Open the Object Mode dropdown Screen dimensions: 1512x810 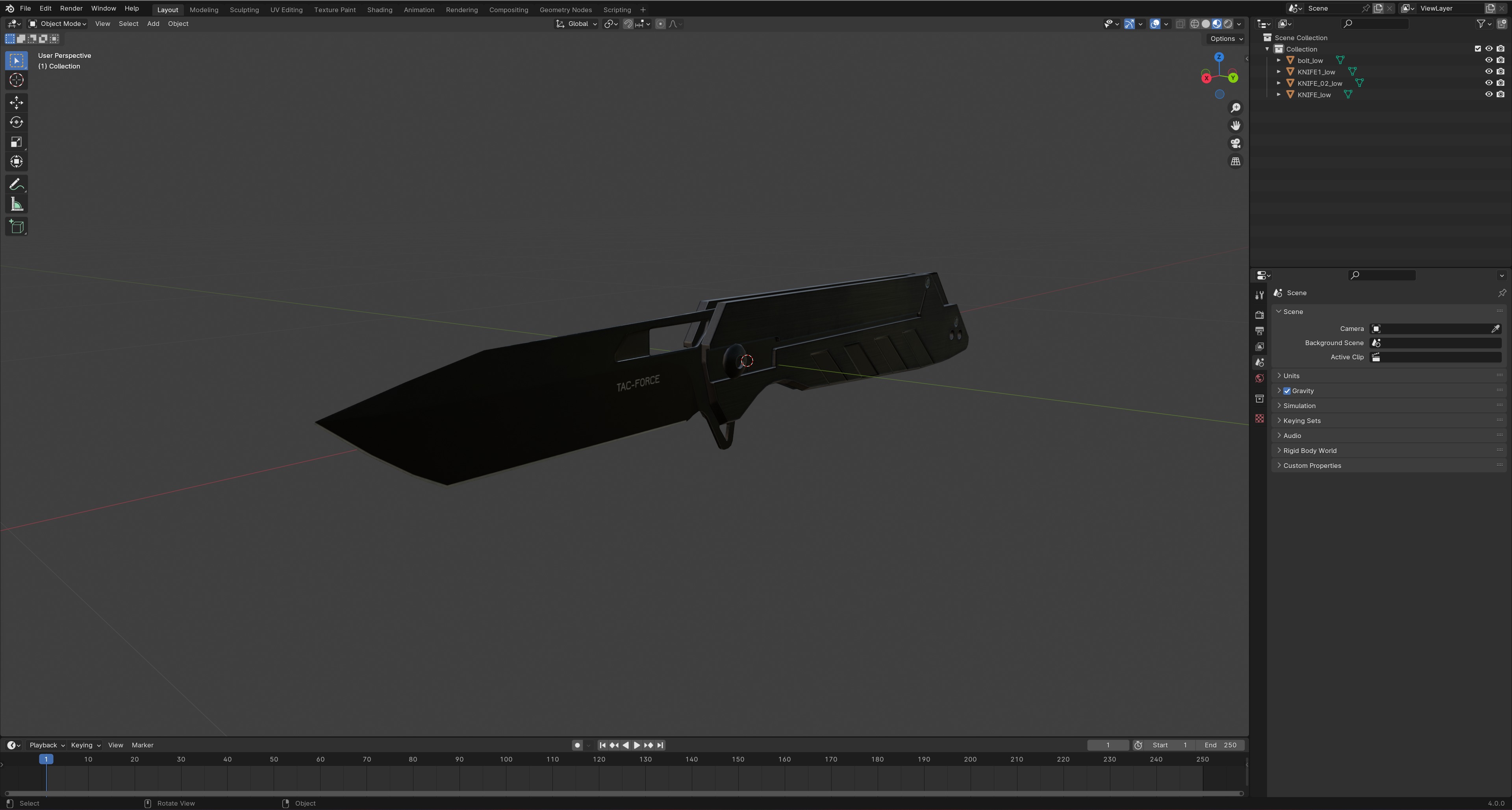pyautogui.click(x=57, y=24)
